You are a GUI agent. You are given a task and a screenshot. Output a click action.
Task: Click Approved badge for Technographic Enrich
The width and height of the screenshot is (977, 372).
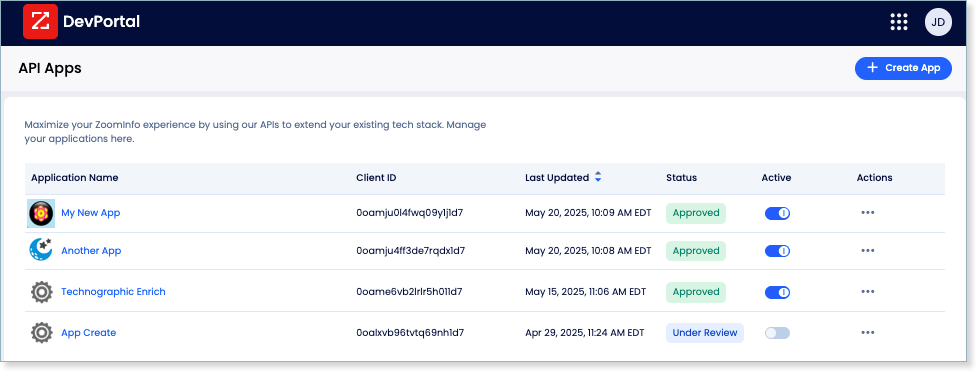point(696,292)
